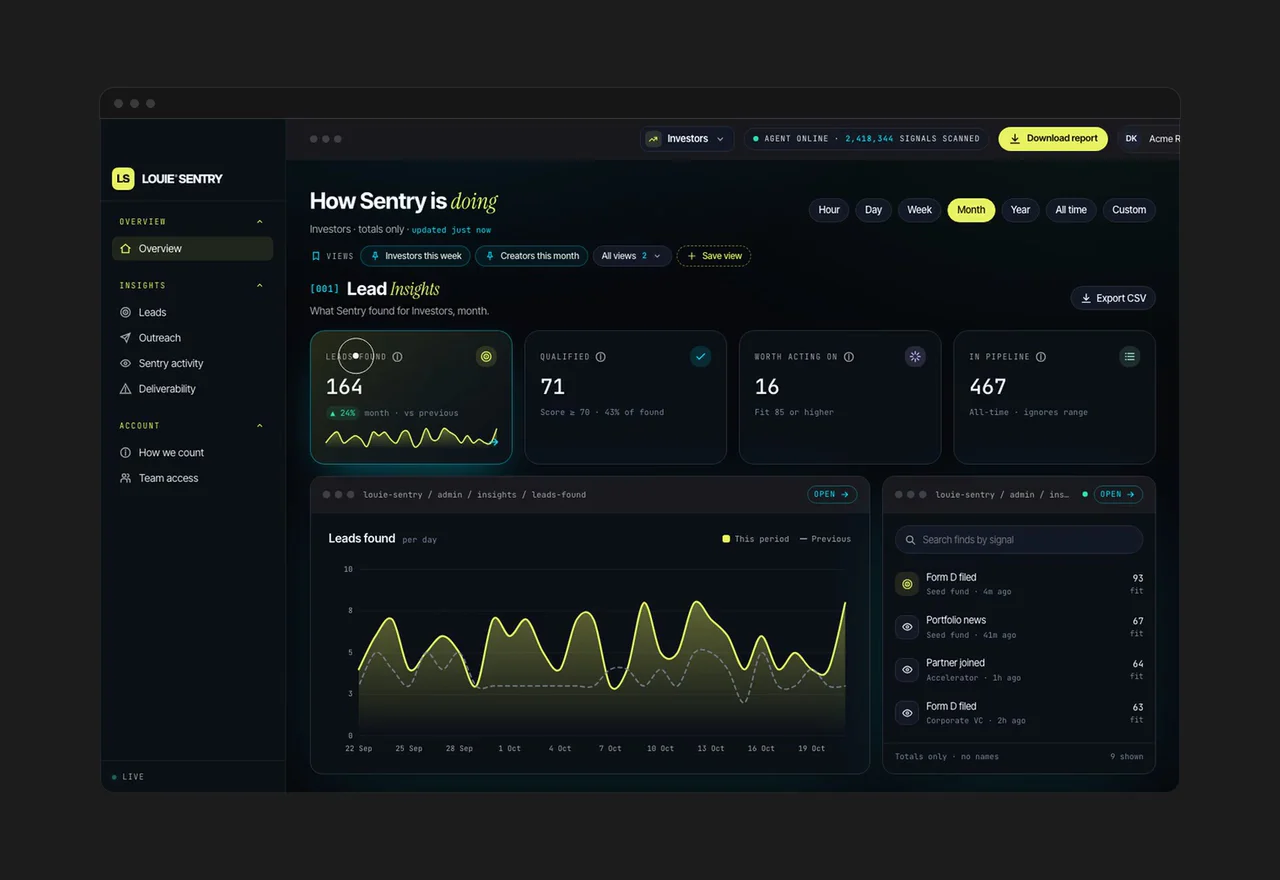Screen dimensions: 1280x880
Task: Open the Overview page in sidebar
Action: [192, 248]
